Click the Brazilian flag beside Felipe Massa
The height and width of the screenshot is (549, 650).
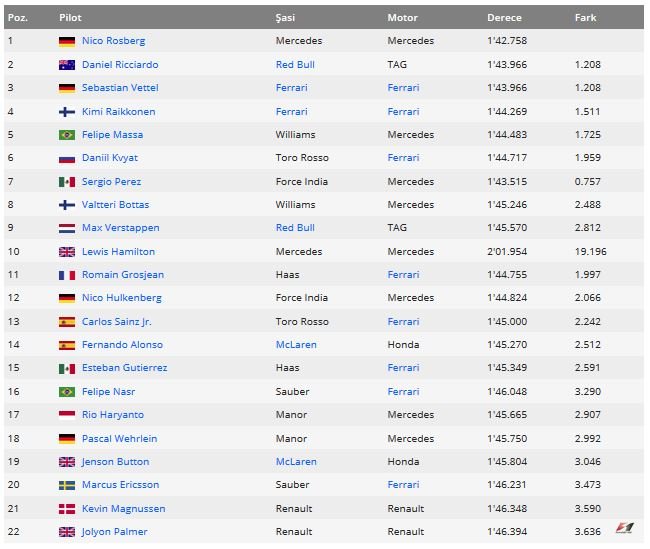click(x=67, y=135)
